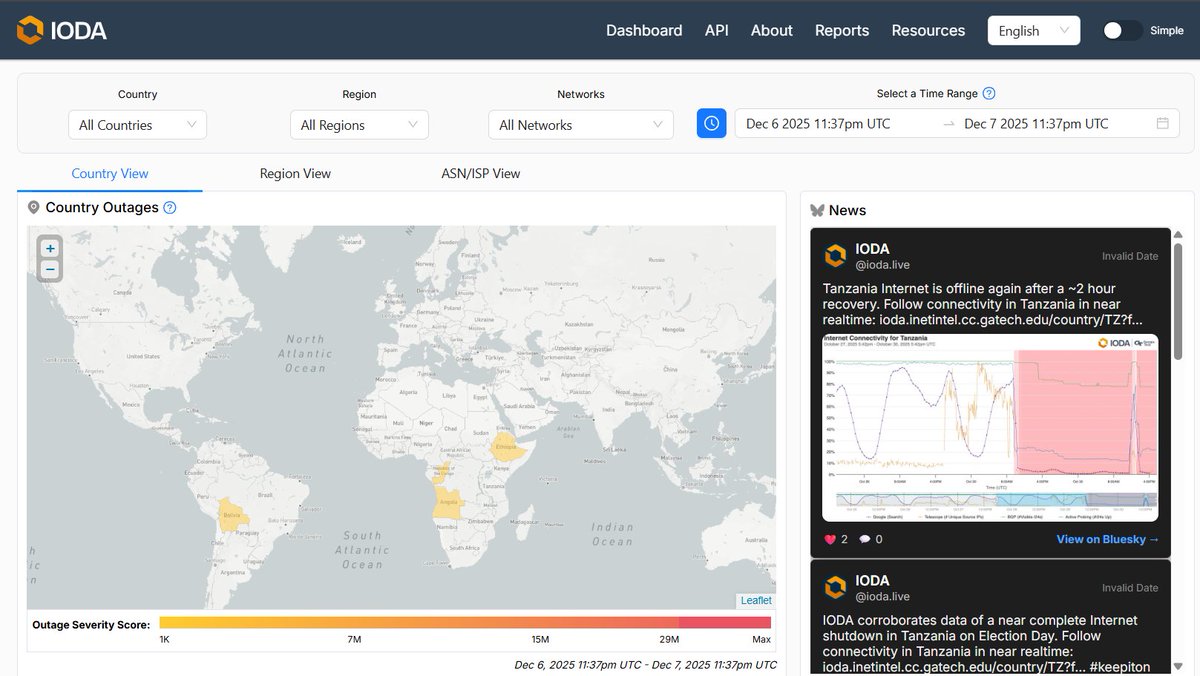Click the @ioda.live handle on second post
The width and height of the screenshot is (1200, 676).
click(883, 597)
